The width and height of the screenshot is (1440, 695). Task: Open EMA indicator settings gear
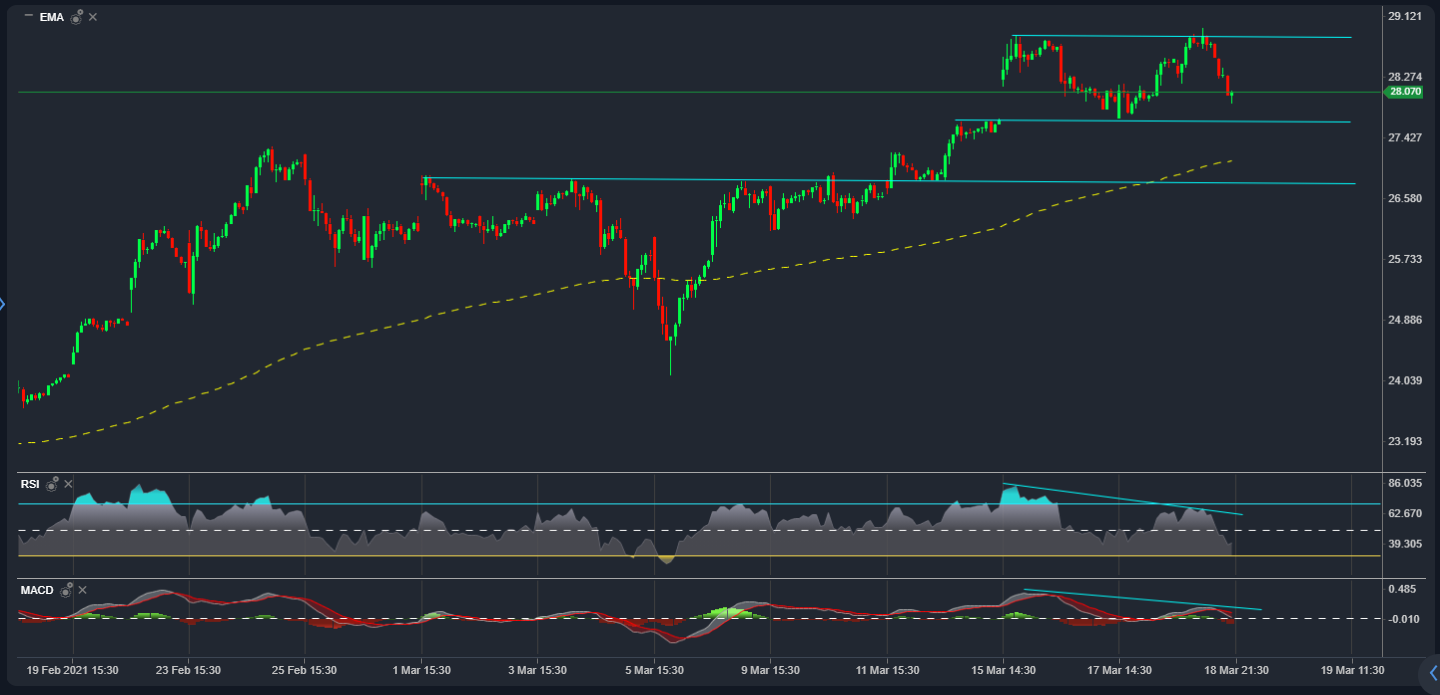(x=76, y=17)
